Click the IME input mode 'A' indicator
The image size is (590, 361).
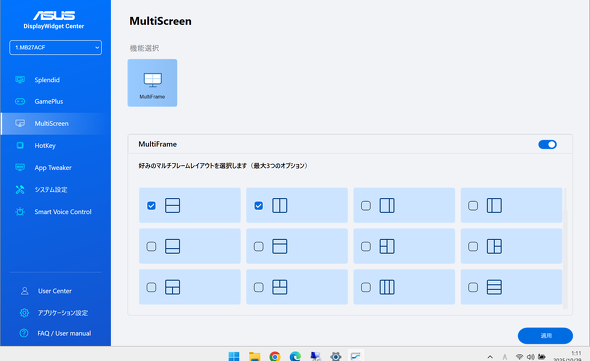pyautogui.click(x=505, y=357)
